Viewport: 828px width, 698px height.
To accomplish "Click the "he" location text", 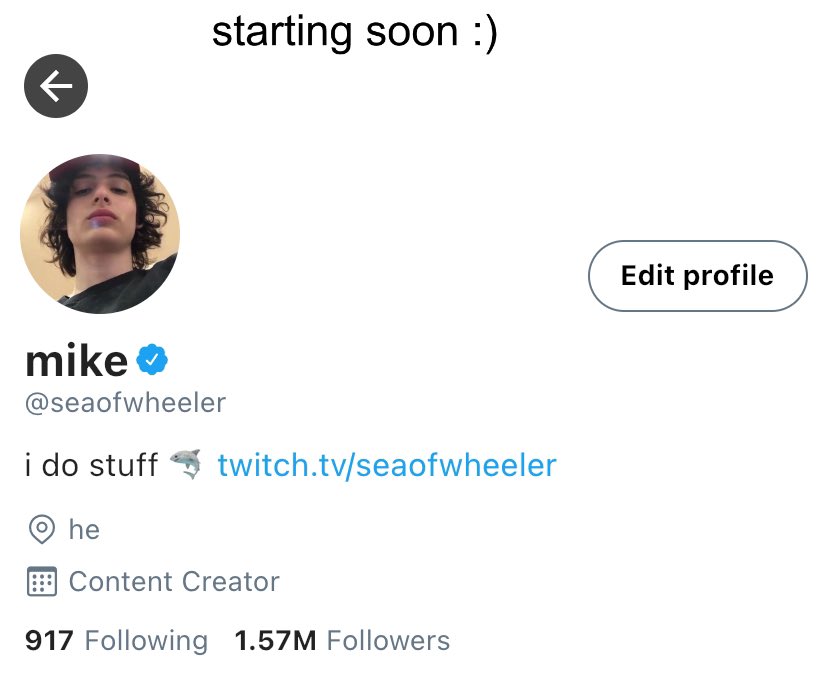I will coord(84,529).
